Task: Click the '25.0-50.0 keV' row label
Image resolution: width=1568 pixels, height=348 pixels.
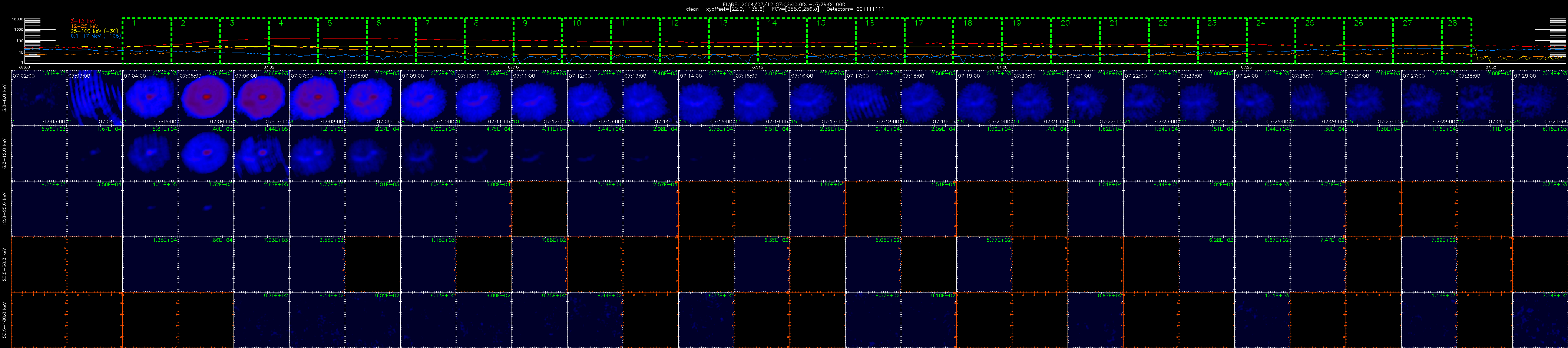Action: (5, 264)
